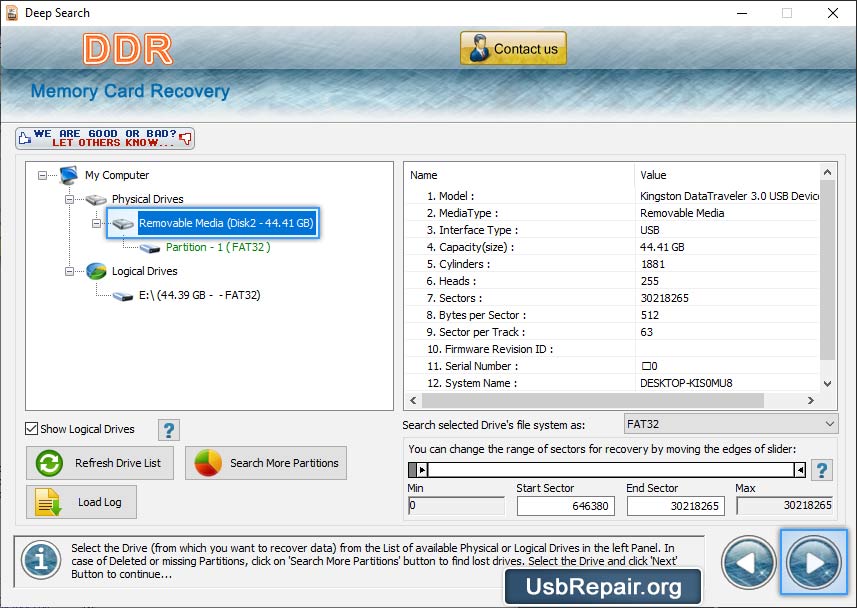Select the '8. Bytes per Sector :' row
This screenshot has width=857, height=608.
(x=612, y=315)
